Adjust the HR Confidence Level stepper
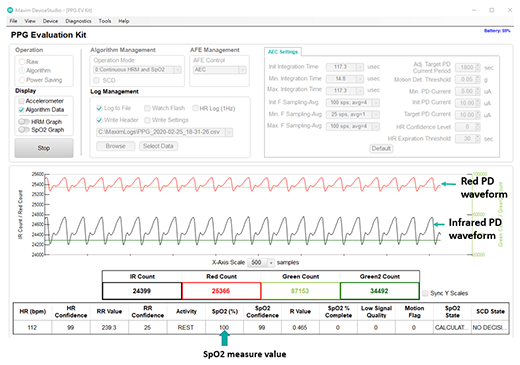 pyautogui.click(x=478, y=127)
